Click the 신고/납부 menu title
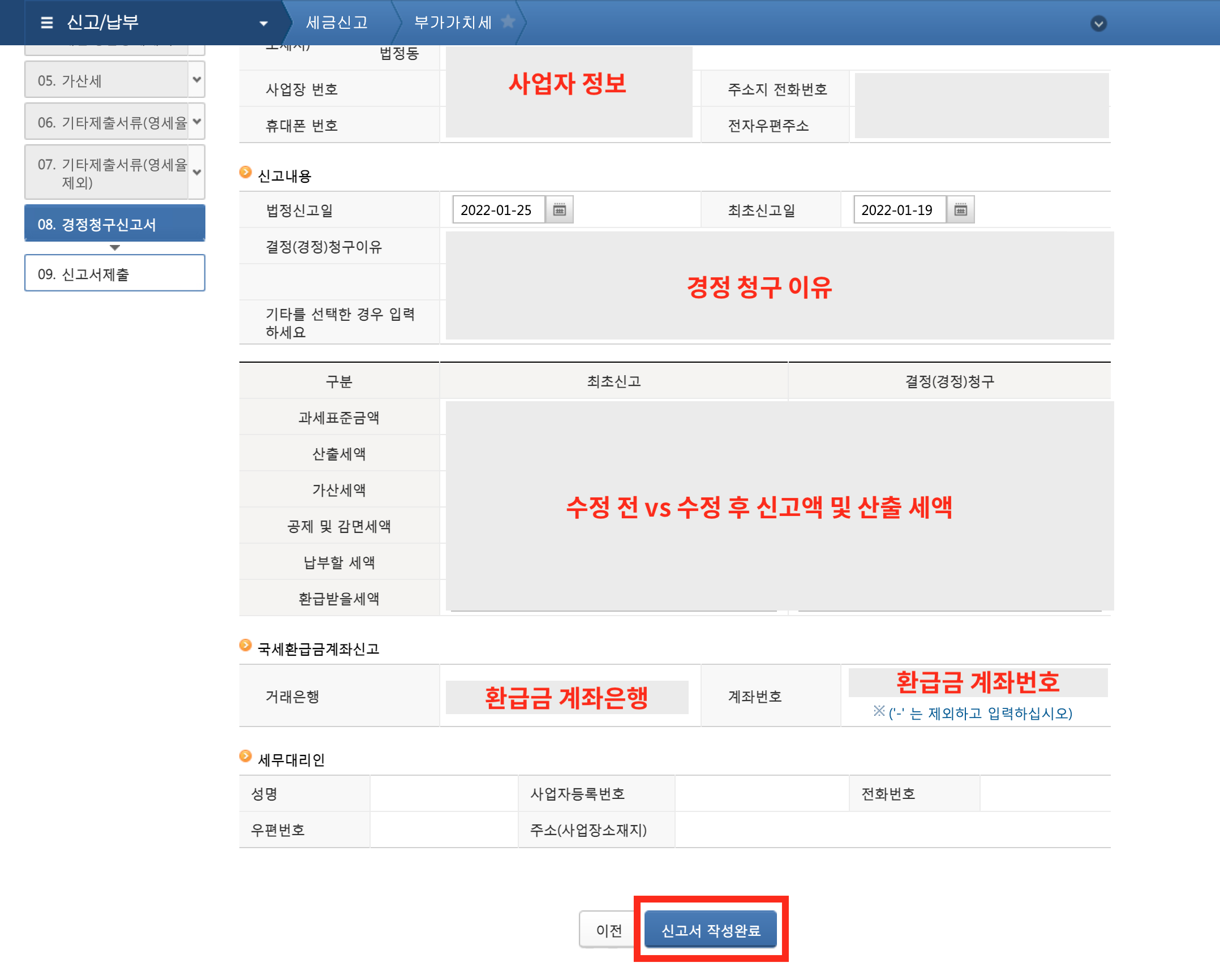Image resolution: width=1220 pixels, height=980 pixels. click(103, 23)
